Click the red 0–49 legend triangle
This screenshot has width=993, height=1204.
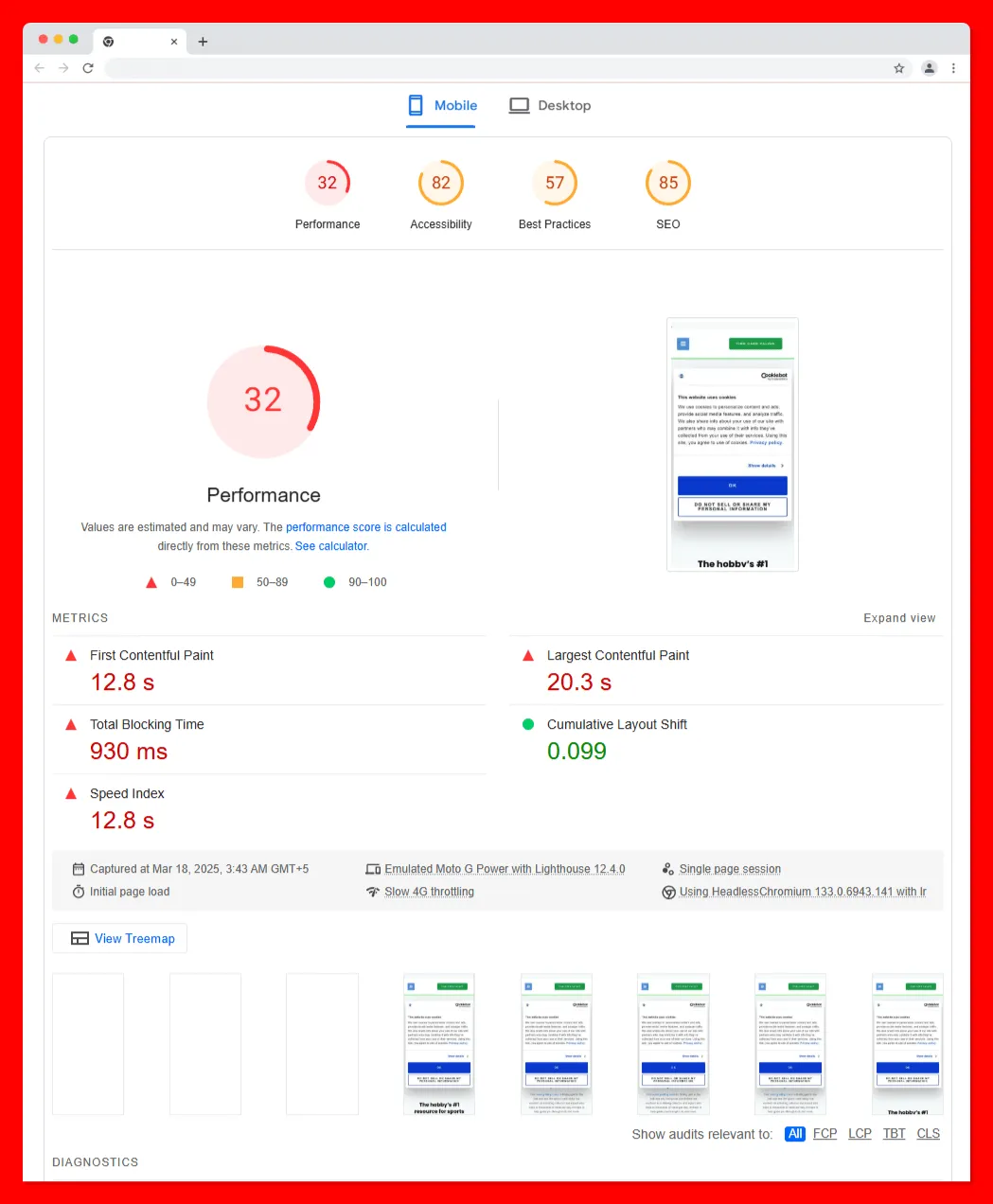151,582
